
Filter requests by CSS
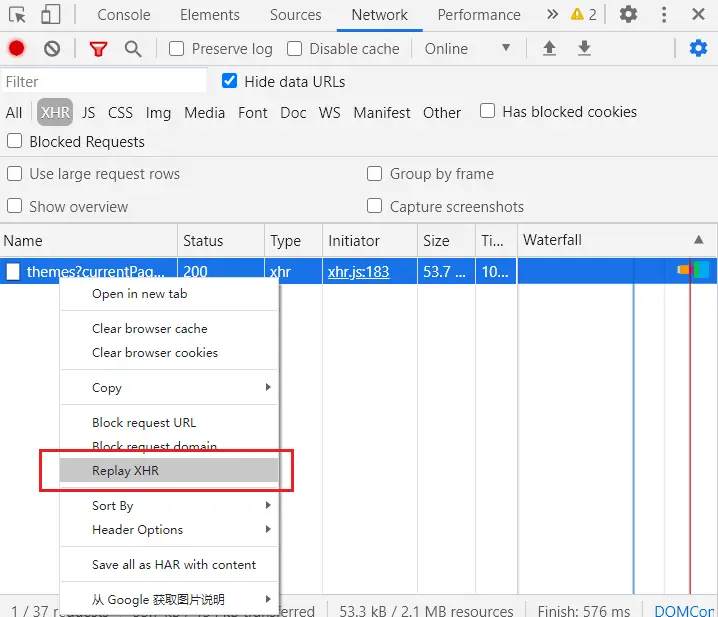pos(120,113)
